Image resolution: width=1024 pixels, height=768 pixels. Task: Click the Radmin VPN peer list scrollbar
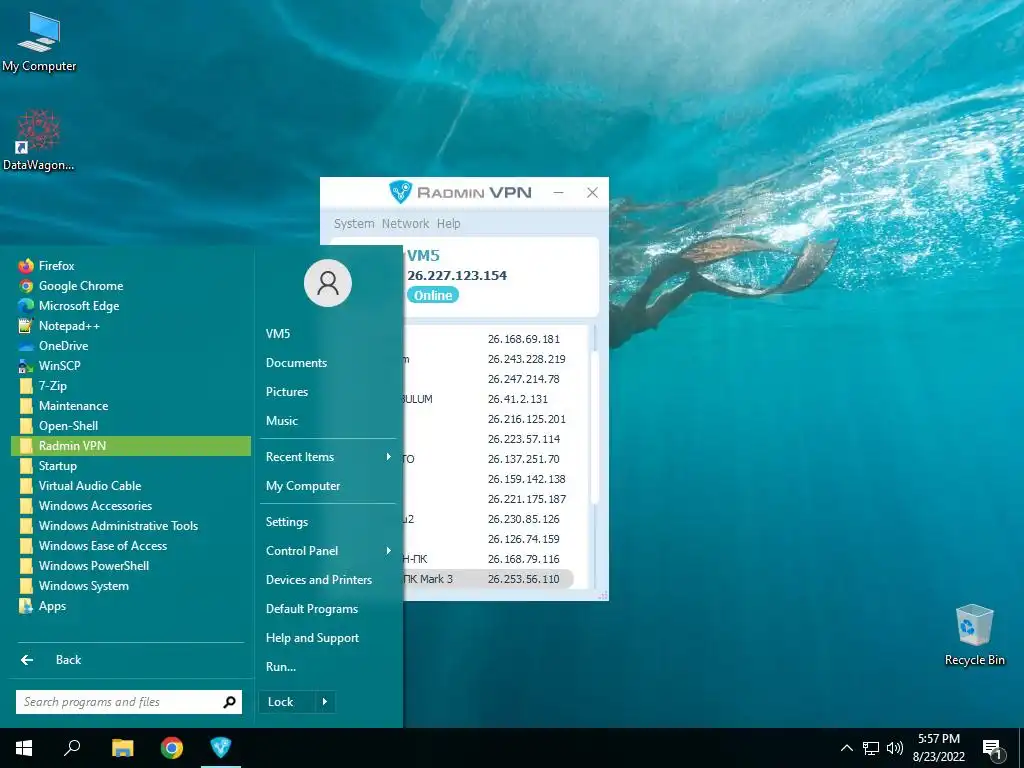pyautogui.click(x=594, y=427)
